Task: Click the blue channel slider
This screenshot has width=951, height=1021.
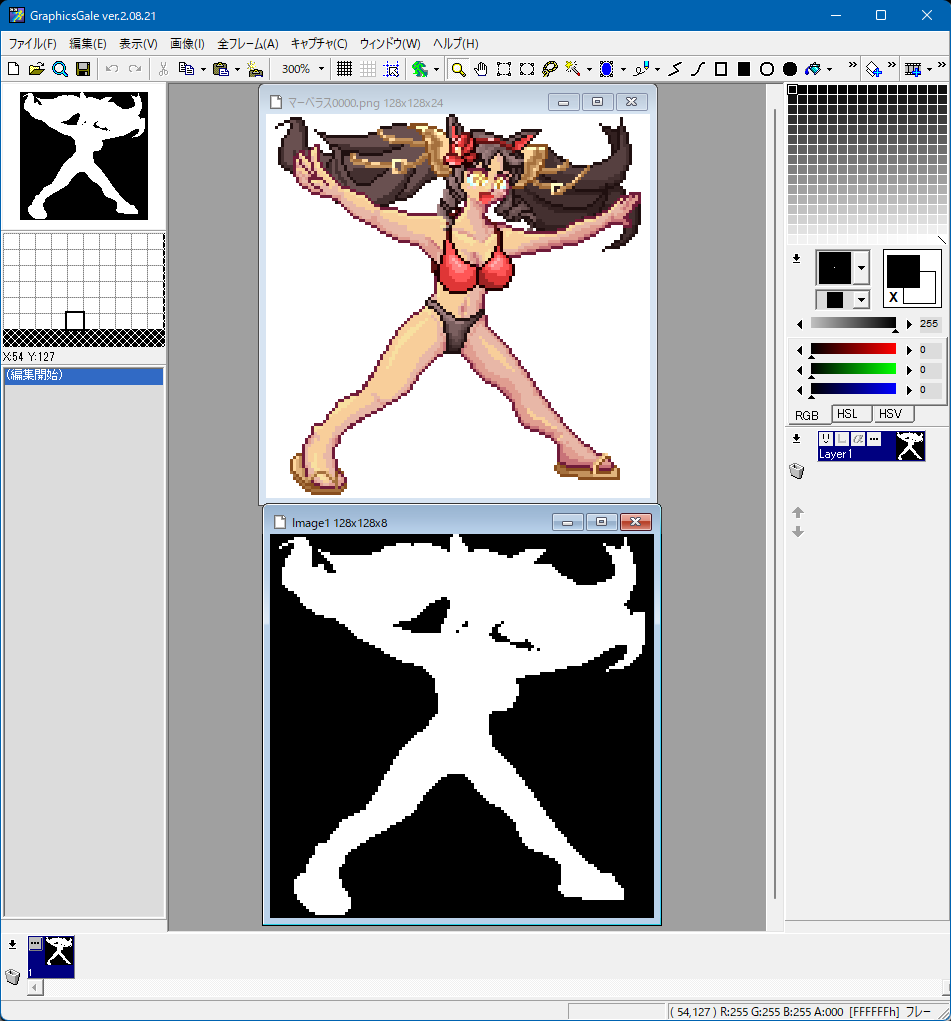Action: (x=853, y=389)
